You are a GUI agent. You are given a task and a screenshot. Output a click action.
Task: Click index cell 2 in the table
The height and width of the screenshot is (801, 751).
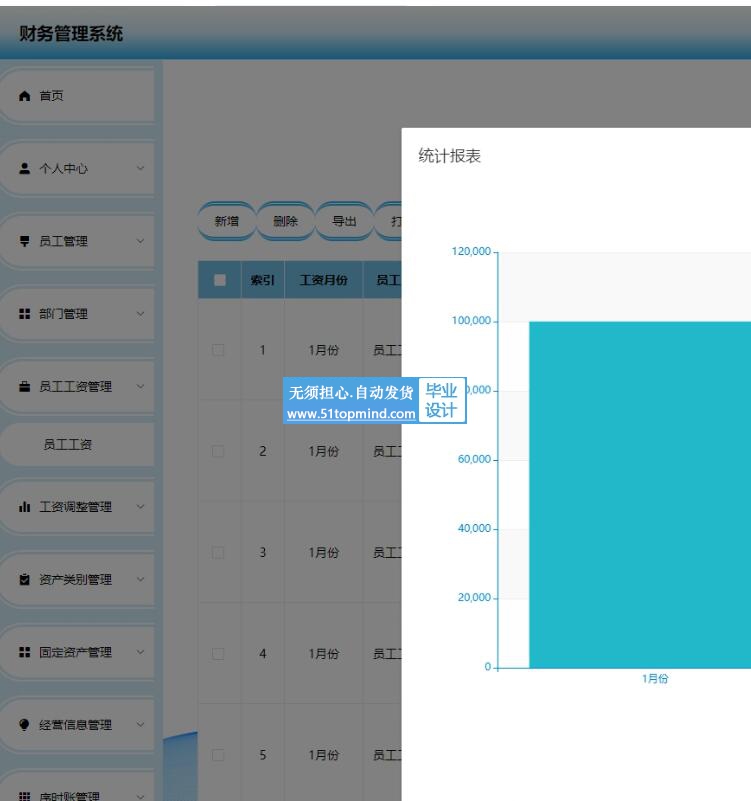263,451
